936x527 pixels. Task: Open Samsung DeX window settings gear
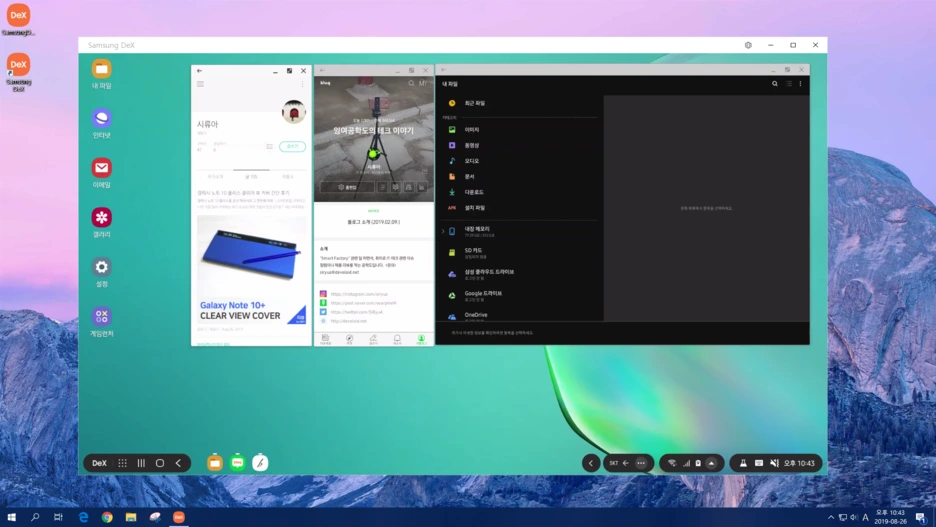point(748,45)
